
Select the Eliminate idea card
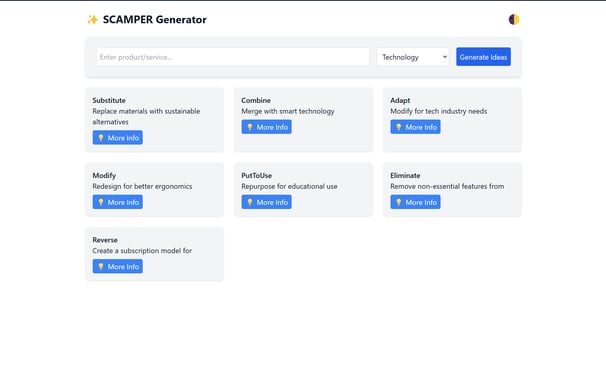(452, 190)
